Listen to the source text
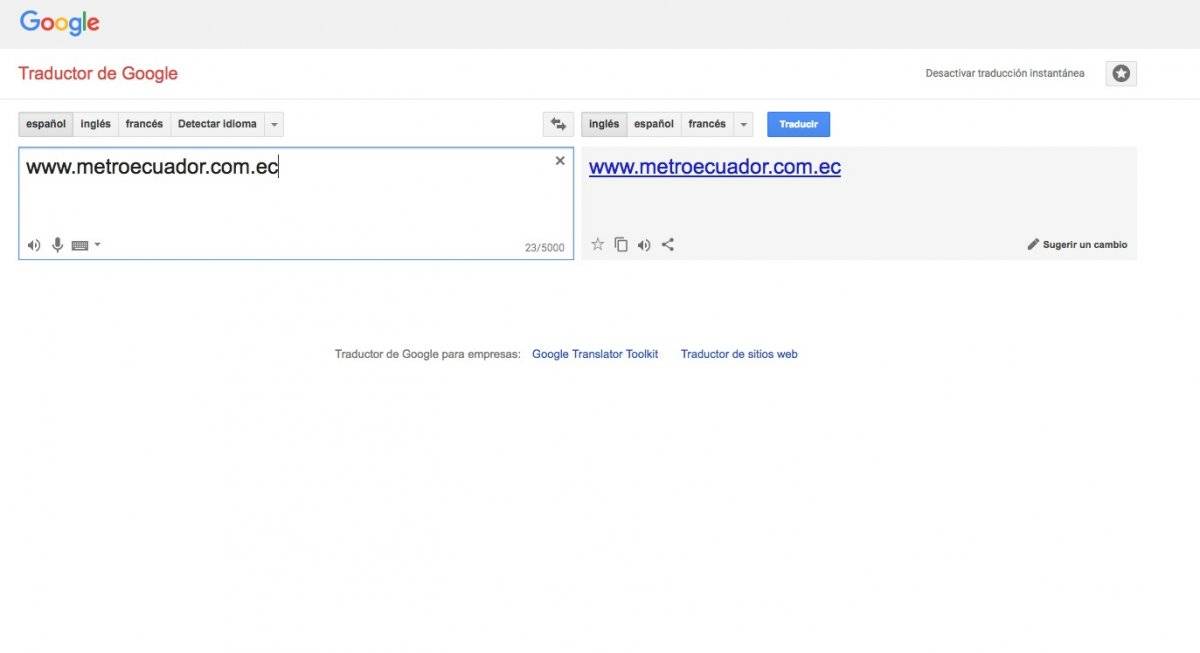 click(x=34, y=245)
